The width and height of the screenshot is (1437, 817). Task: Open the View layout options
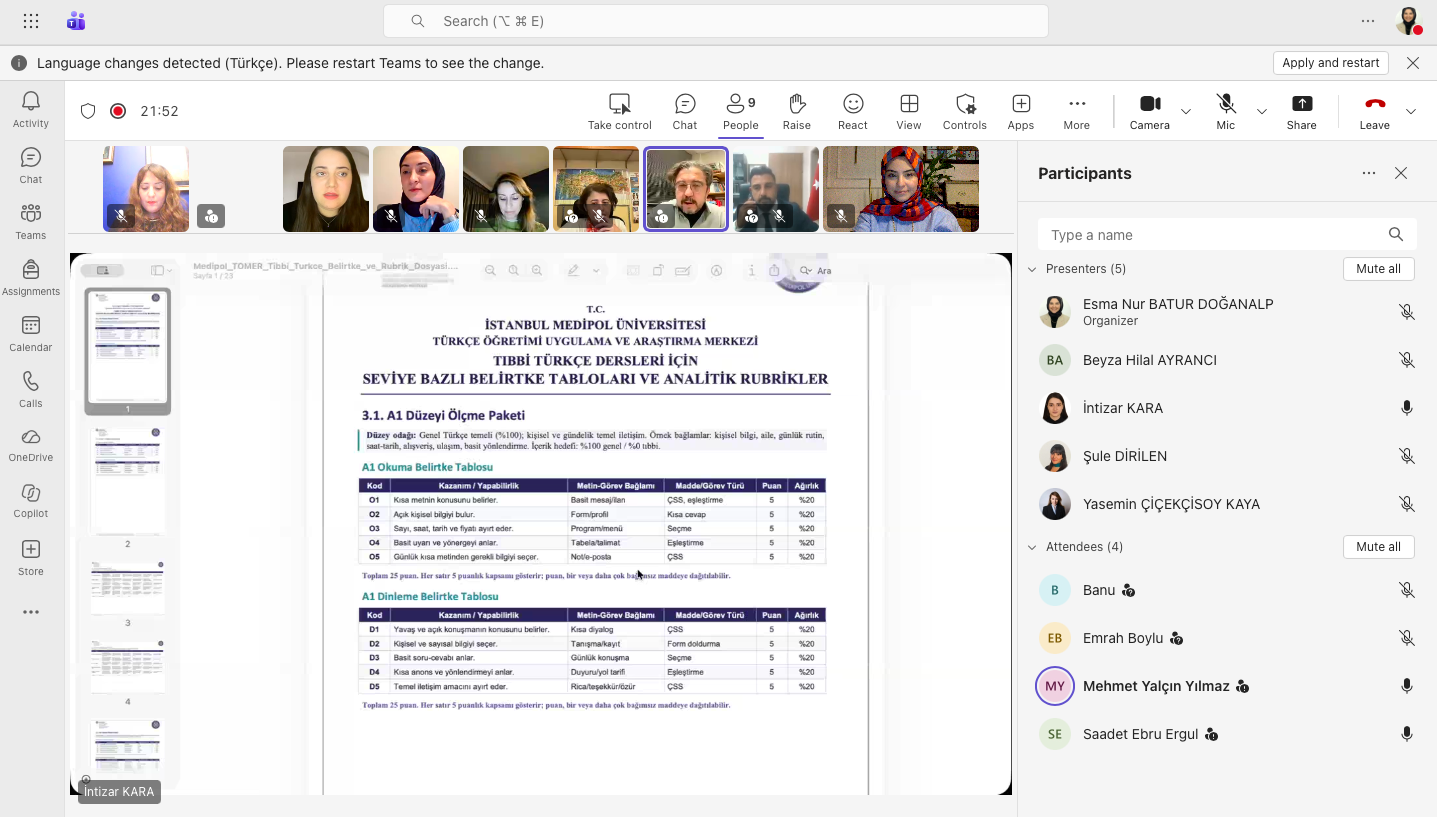pyautogui.click(x=909, y=112)
